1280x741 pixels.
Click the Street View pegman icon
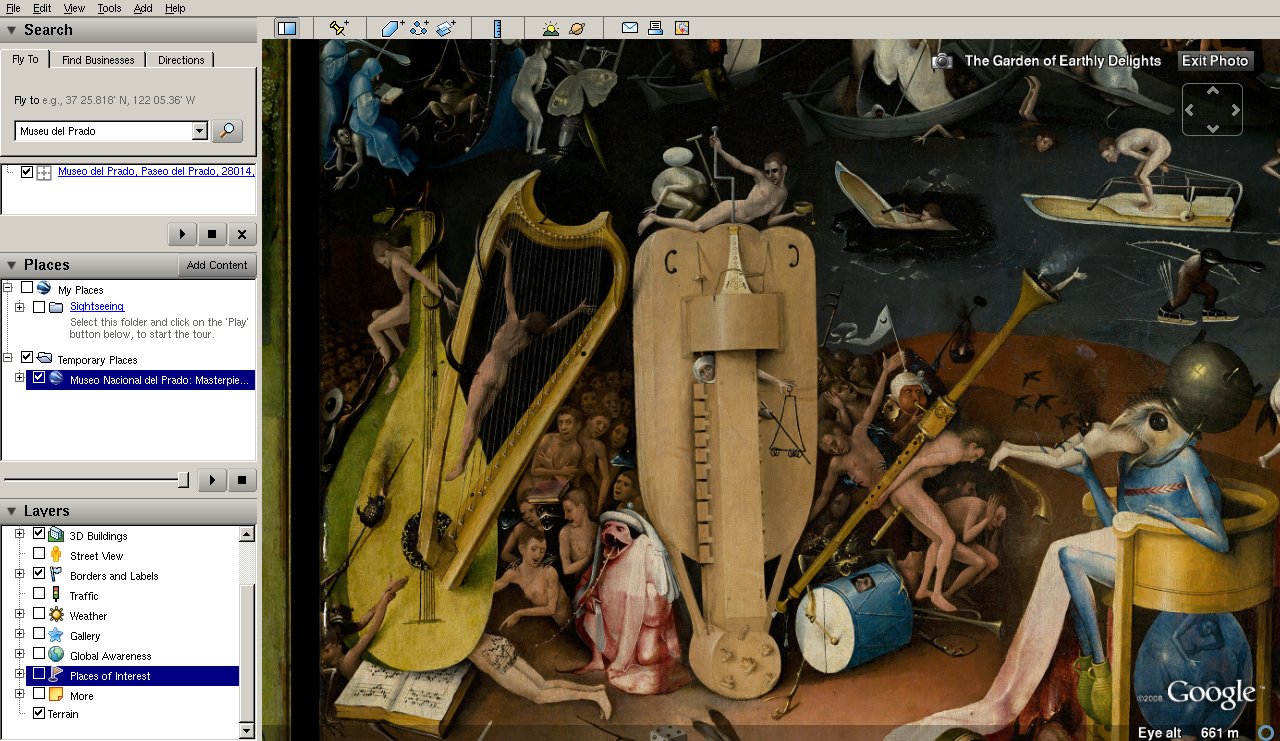point(56,555)
